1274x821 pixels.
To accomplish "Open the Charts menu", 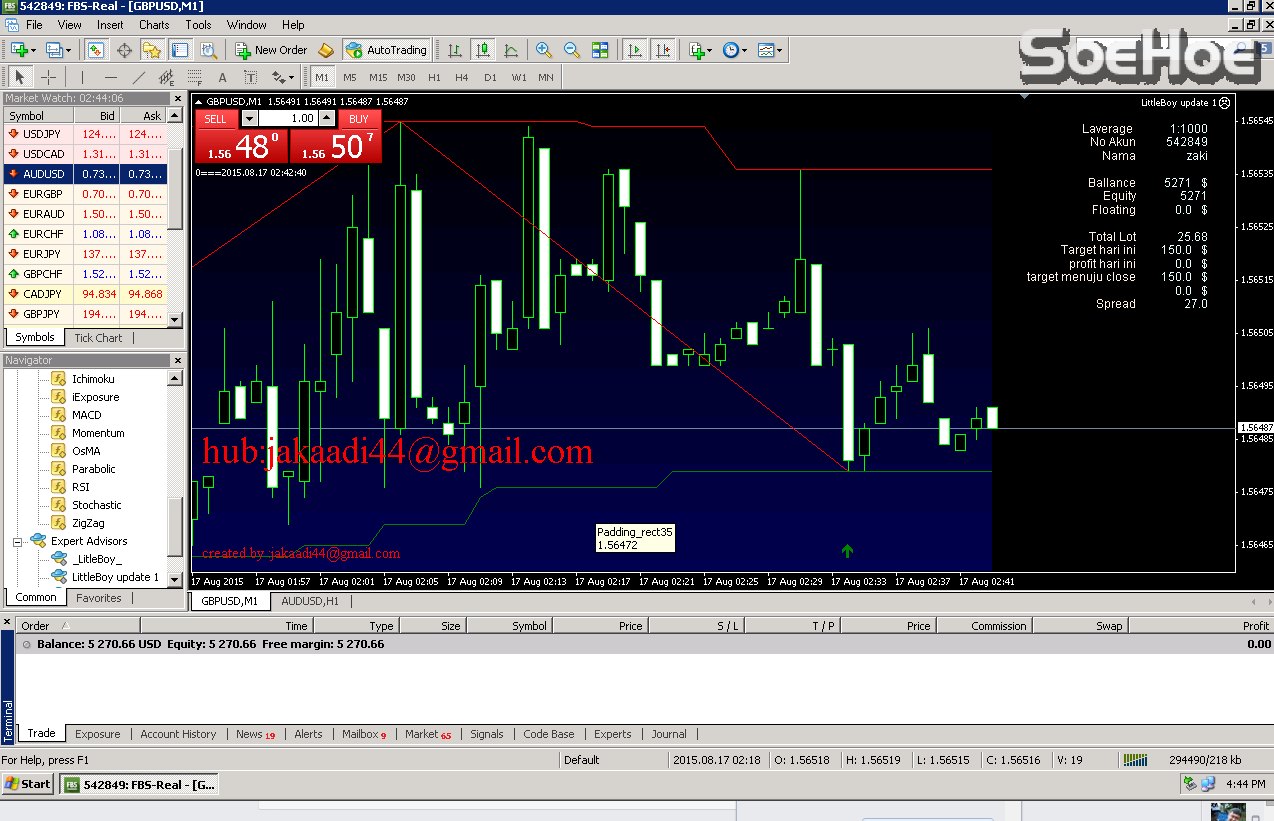I will 154,25.
